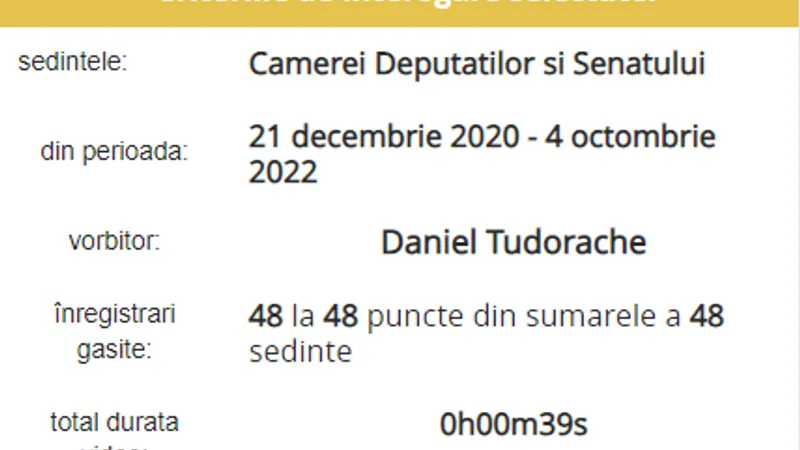Click the "21 decembrie 2020" start date
This screenshot has height=450, width=800.
(x=384, y=137)
